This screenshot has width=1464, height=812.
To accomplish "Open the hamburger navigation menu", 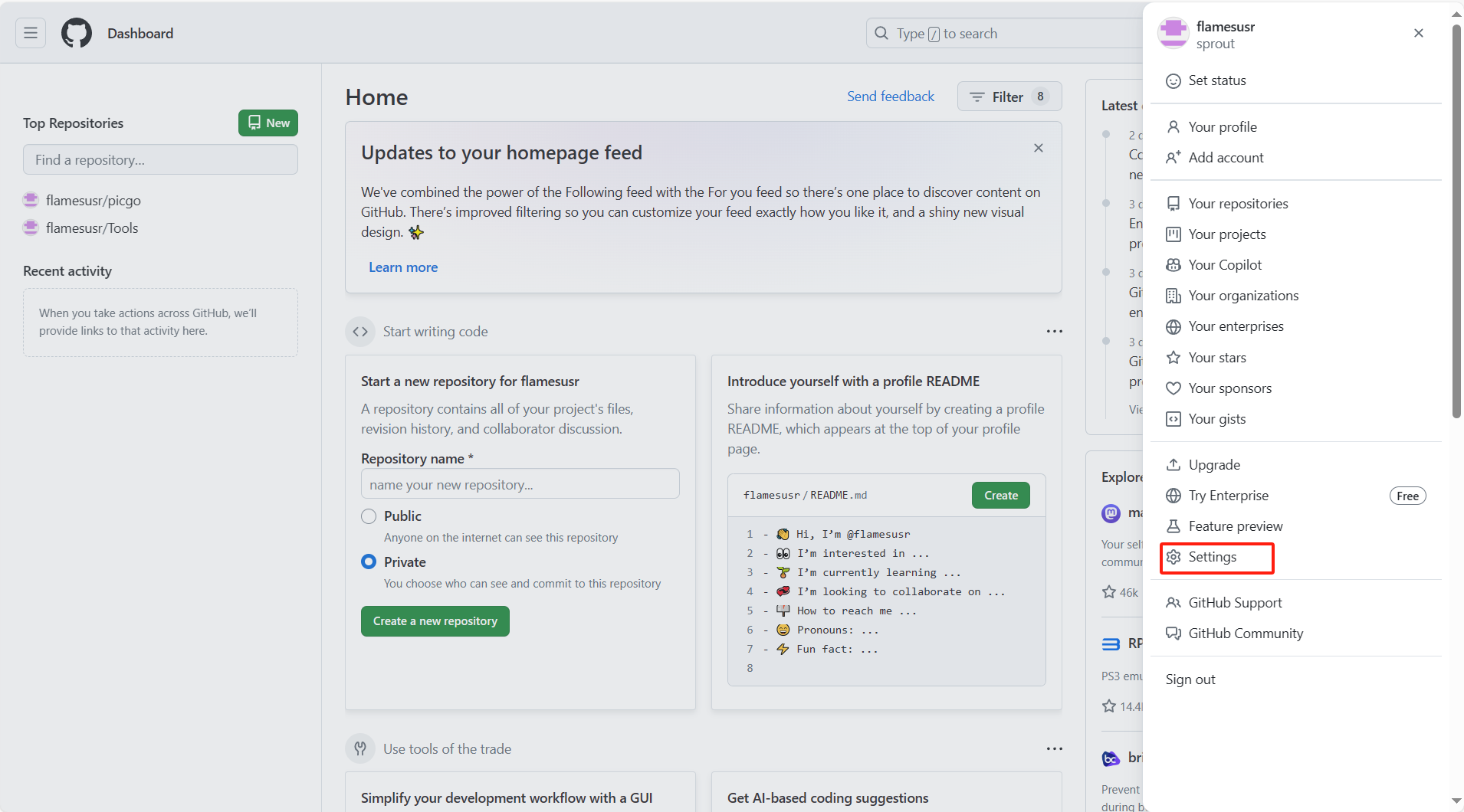I will pyautogui.click(x=31, y=33).
